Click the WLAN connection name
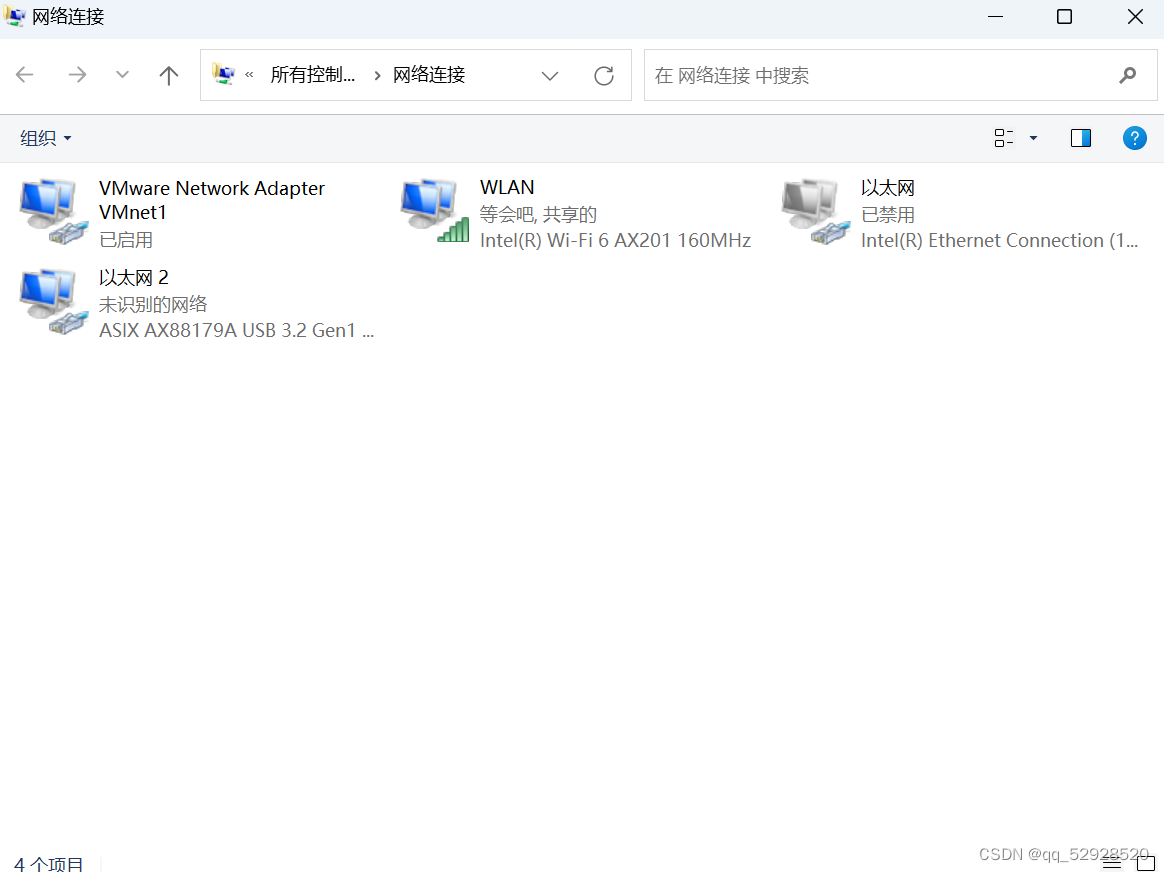 coord(507,188)
